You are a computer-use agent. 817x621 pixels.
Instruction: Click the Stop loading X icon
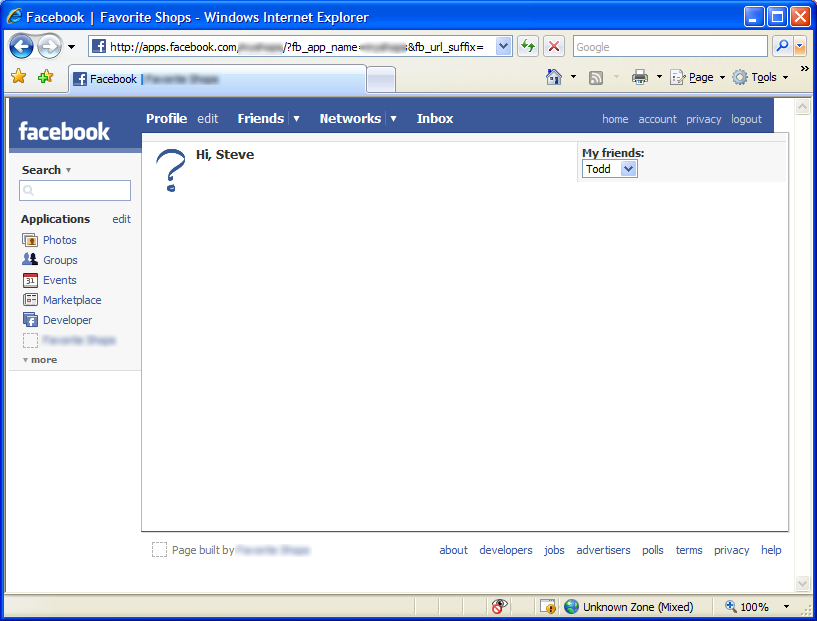(554, 47)
